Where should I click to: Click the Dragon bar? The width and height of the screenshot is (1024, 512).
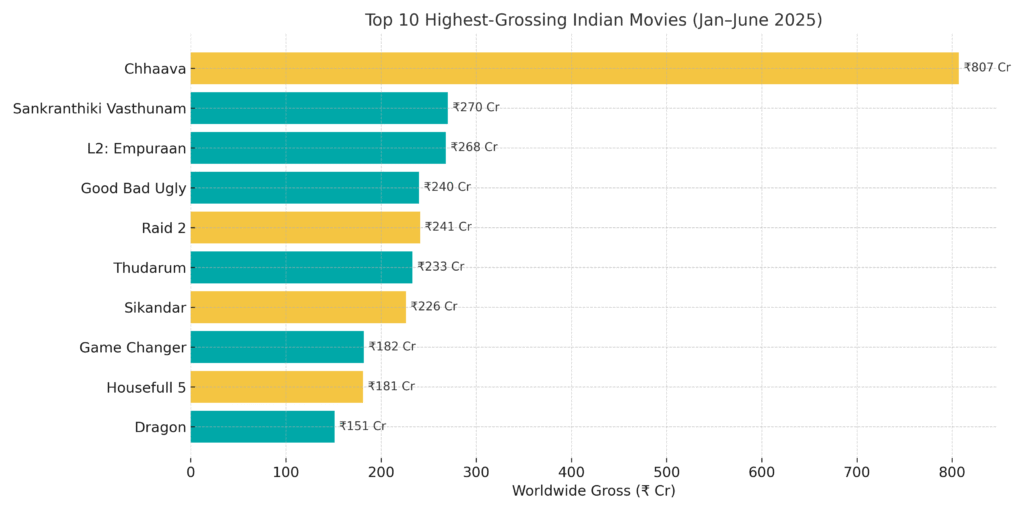pyautogui.click(x=263, y=426)
